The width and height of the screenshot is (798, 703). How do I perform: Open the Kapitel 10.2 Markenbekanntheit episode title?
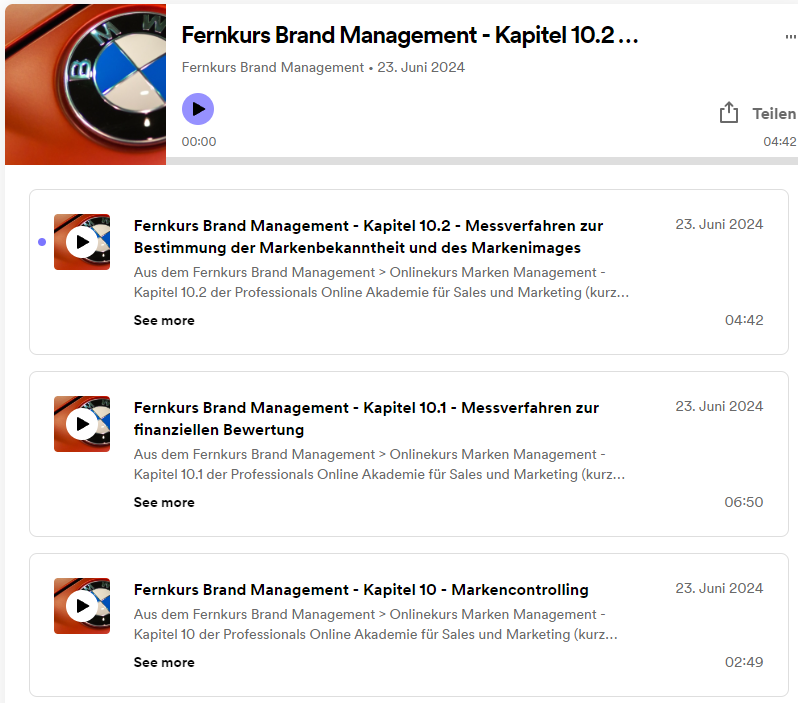click(x=368, y=236)
